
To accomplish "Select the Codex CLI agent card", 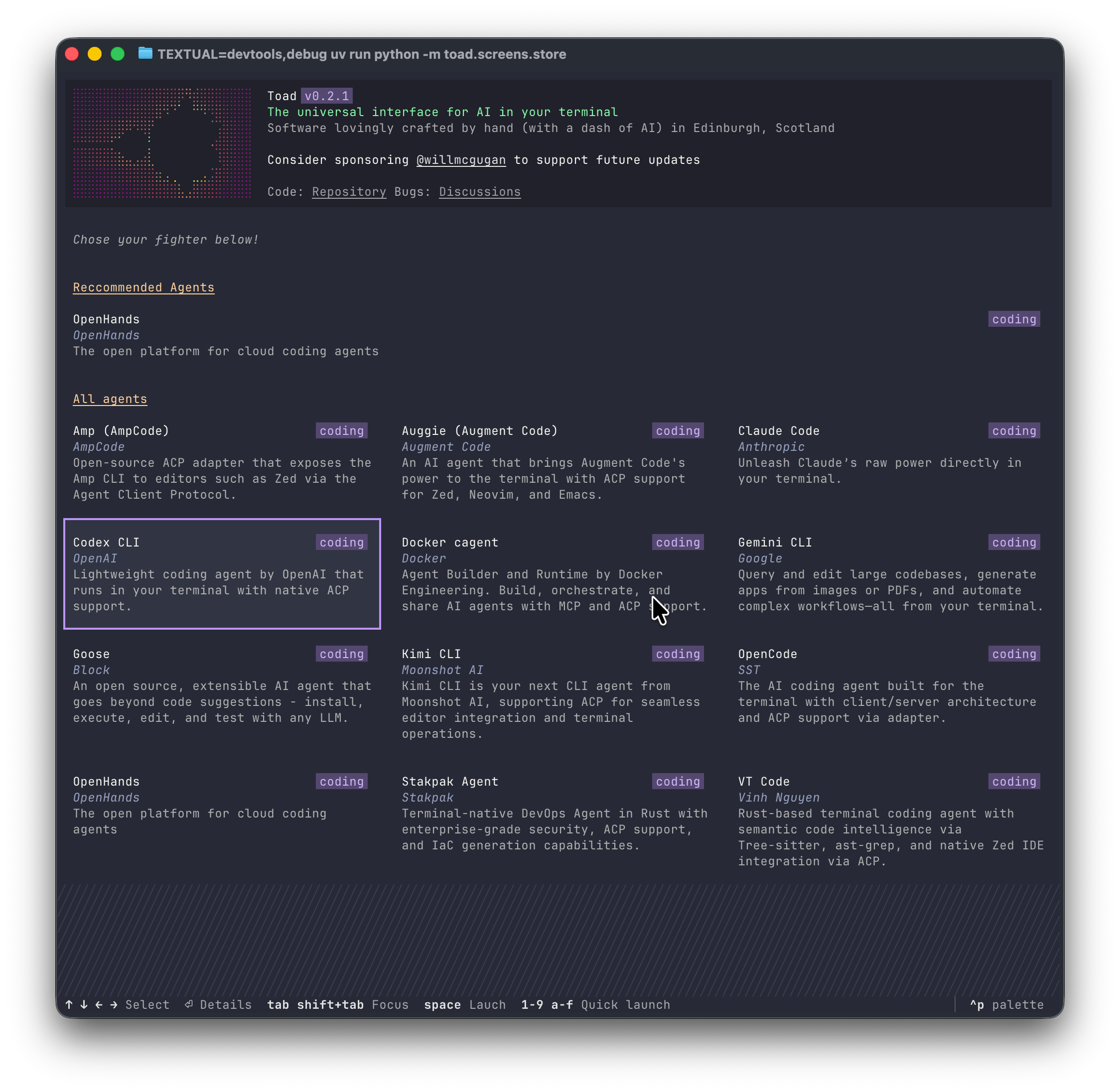I will coord(222,573).
